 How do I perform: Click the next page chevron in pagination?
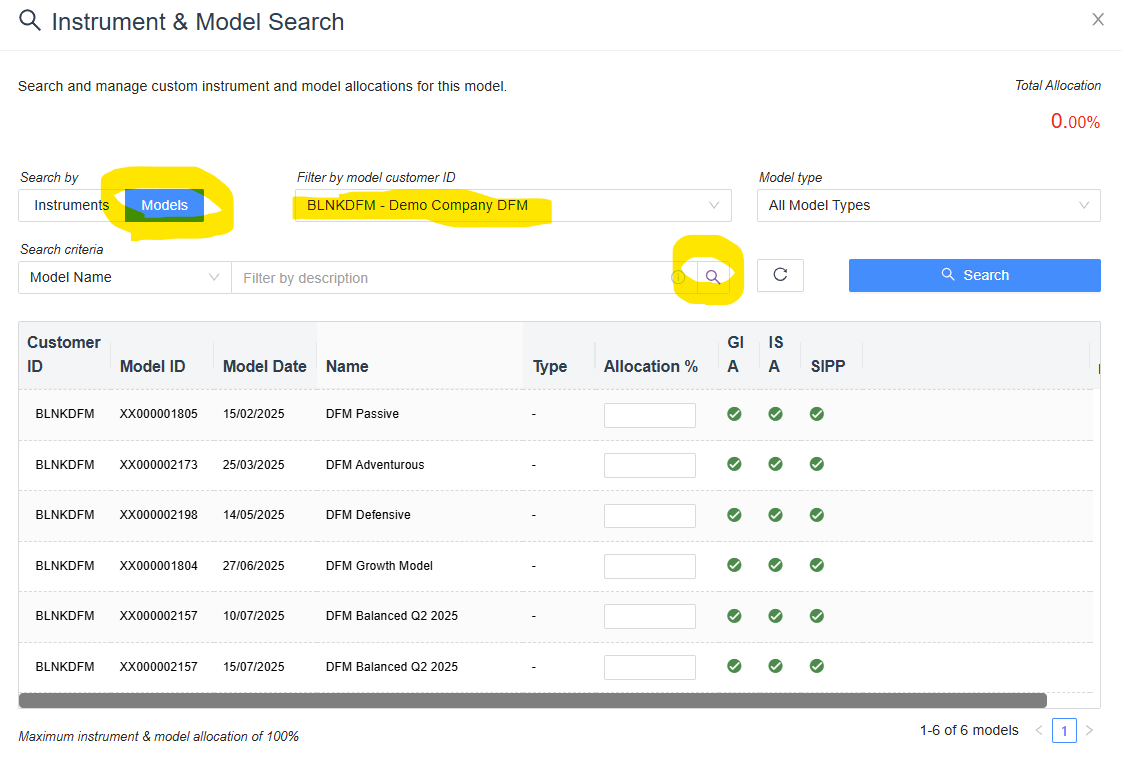[1089, 731]
